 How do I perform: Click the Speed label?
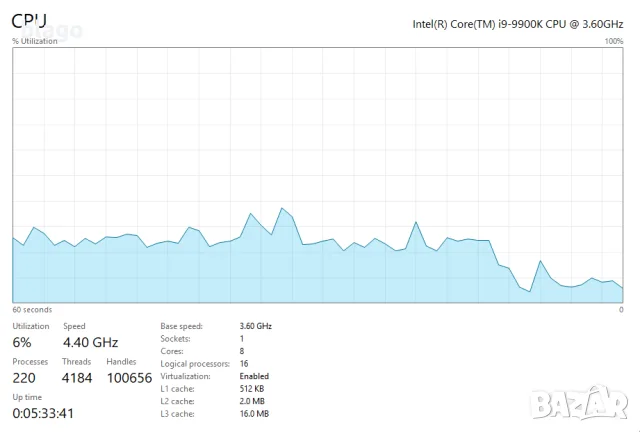point(74,326)
